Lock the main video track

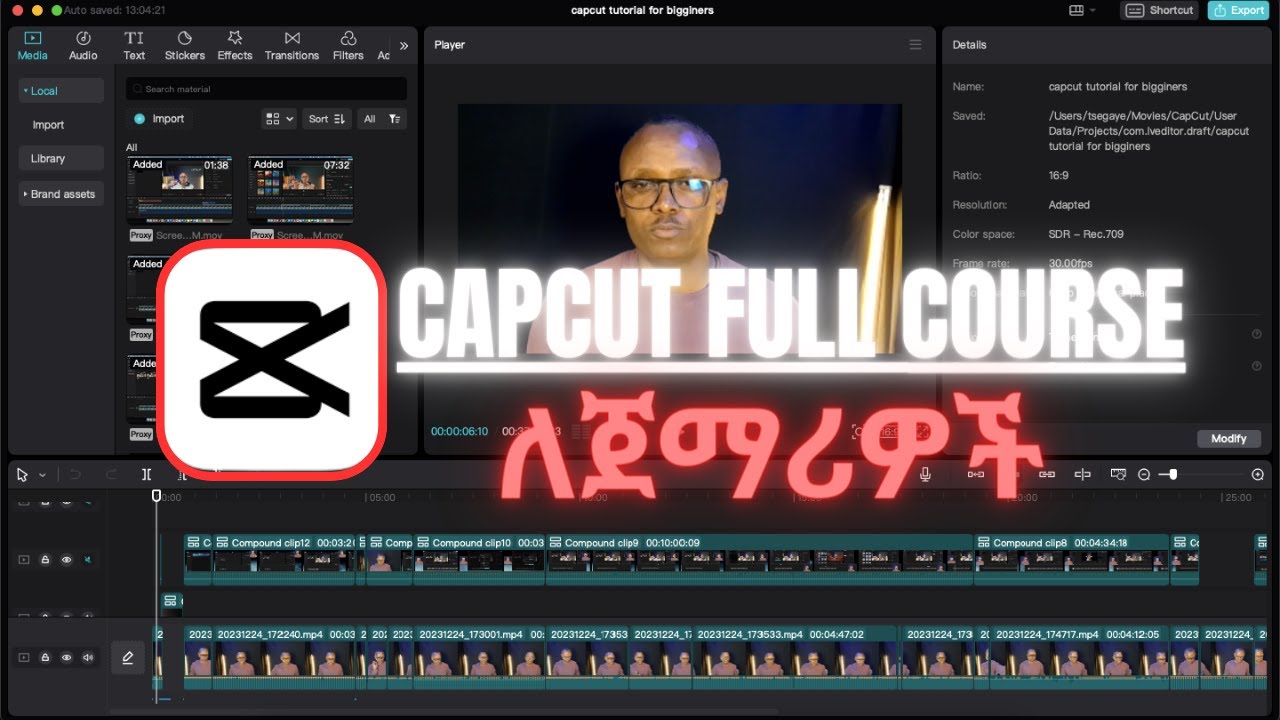click(45, 657)
